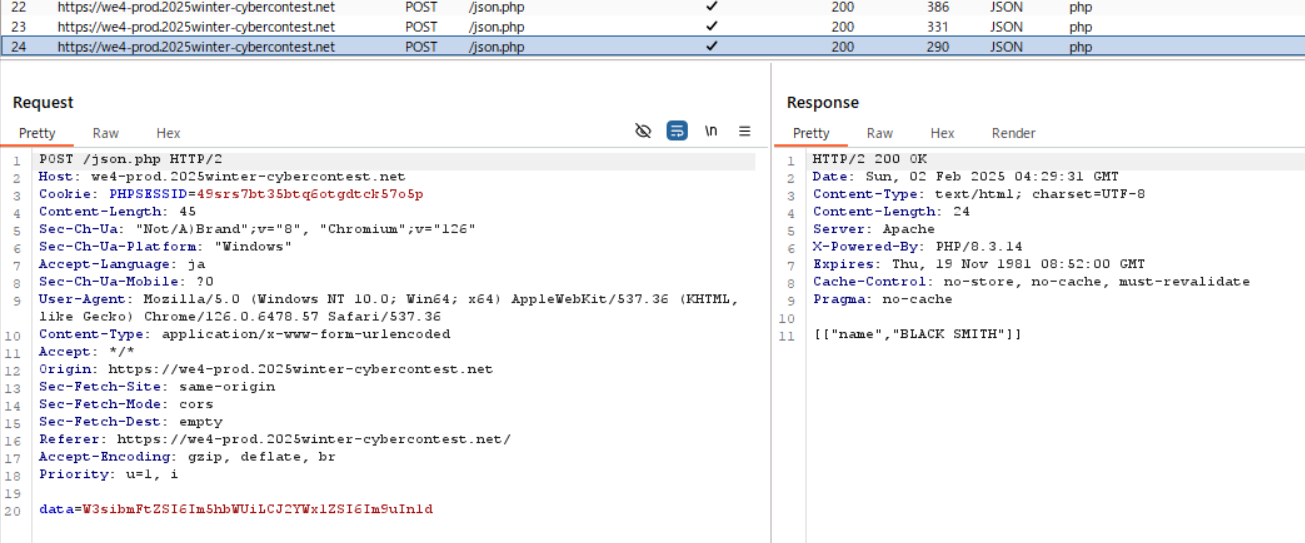This screenshot has width=1305, height=543.
Task: Click length value 290 in row 24
Action: click(x=938, y=46)
